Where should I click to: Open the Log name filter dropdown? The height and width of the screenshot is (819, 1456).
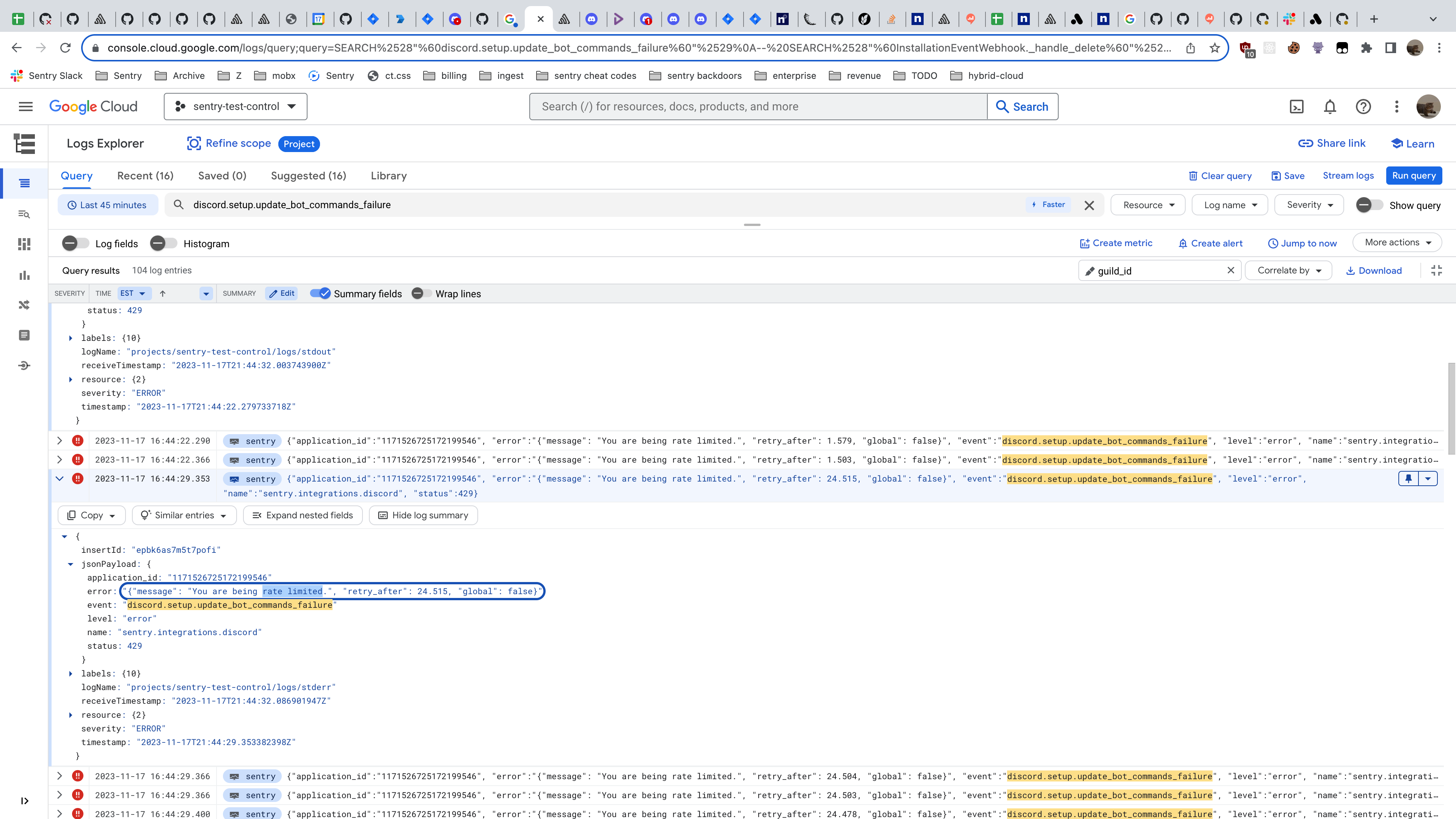click(1230, 205)
